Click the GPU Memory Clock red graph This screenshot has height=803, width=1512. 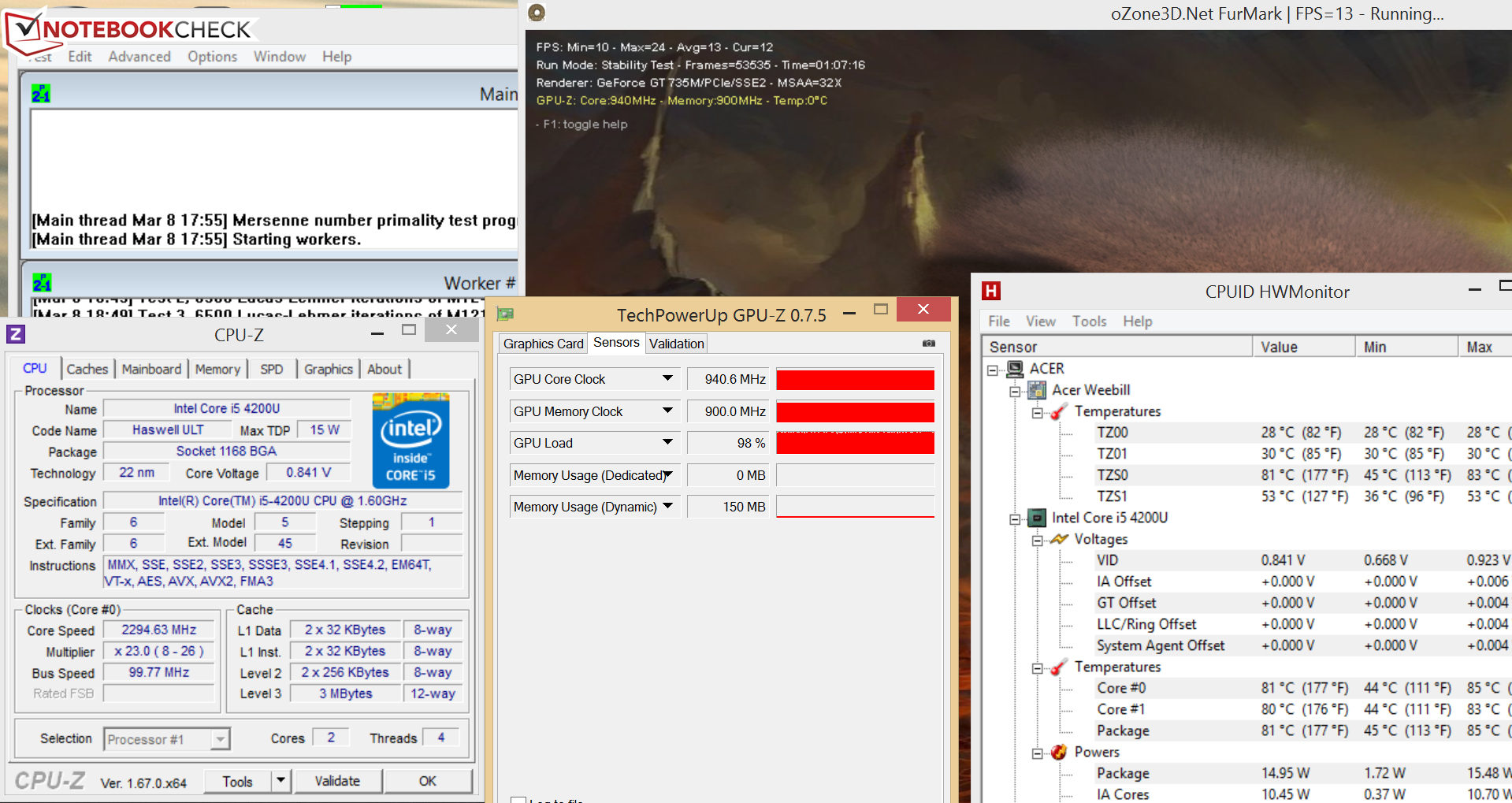tap(855, 411)
